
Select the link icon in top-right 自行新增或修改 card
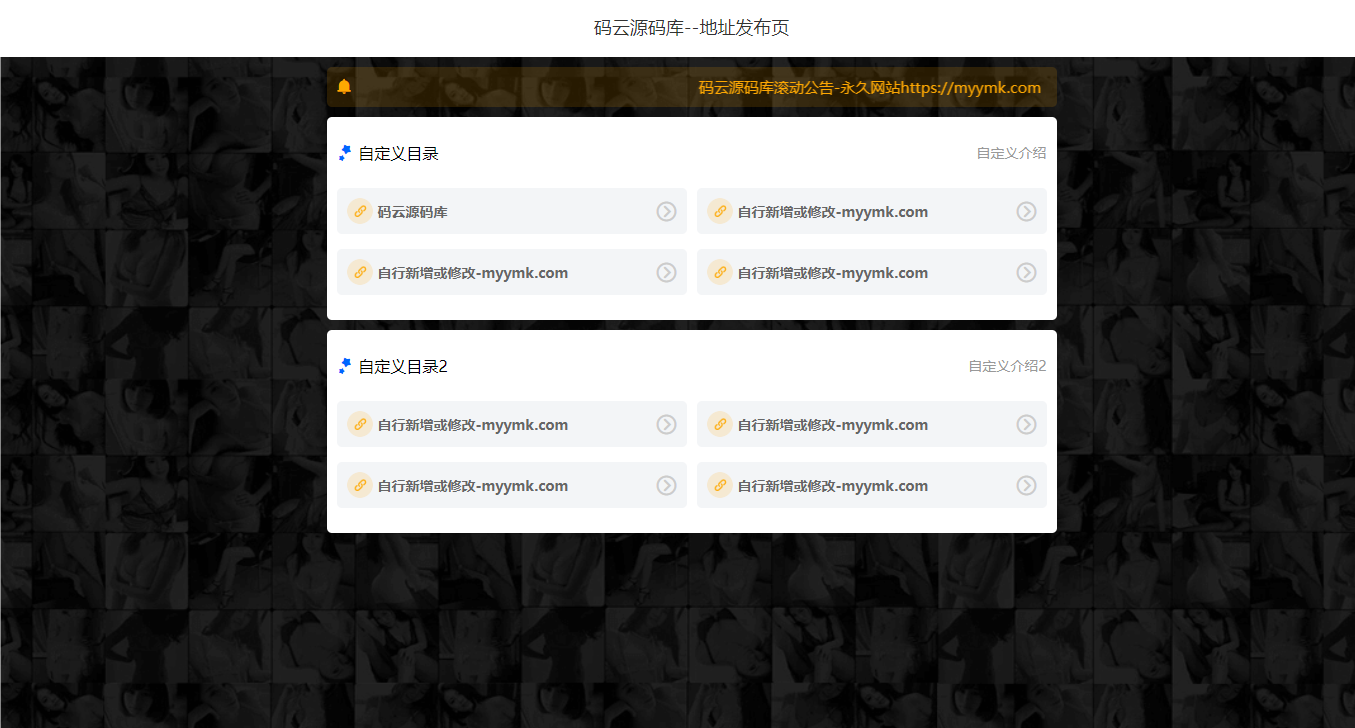720,211
